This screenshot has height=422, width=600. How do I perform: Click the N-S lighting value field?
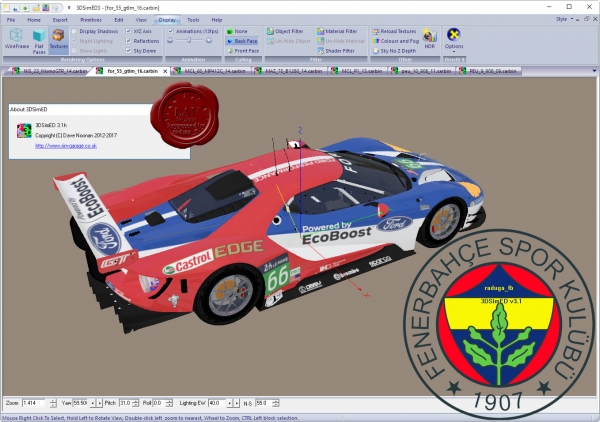point(263,403)
